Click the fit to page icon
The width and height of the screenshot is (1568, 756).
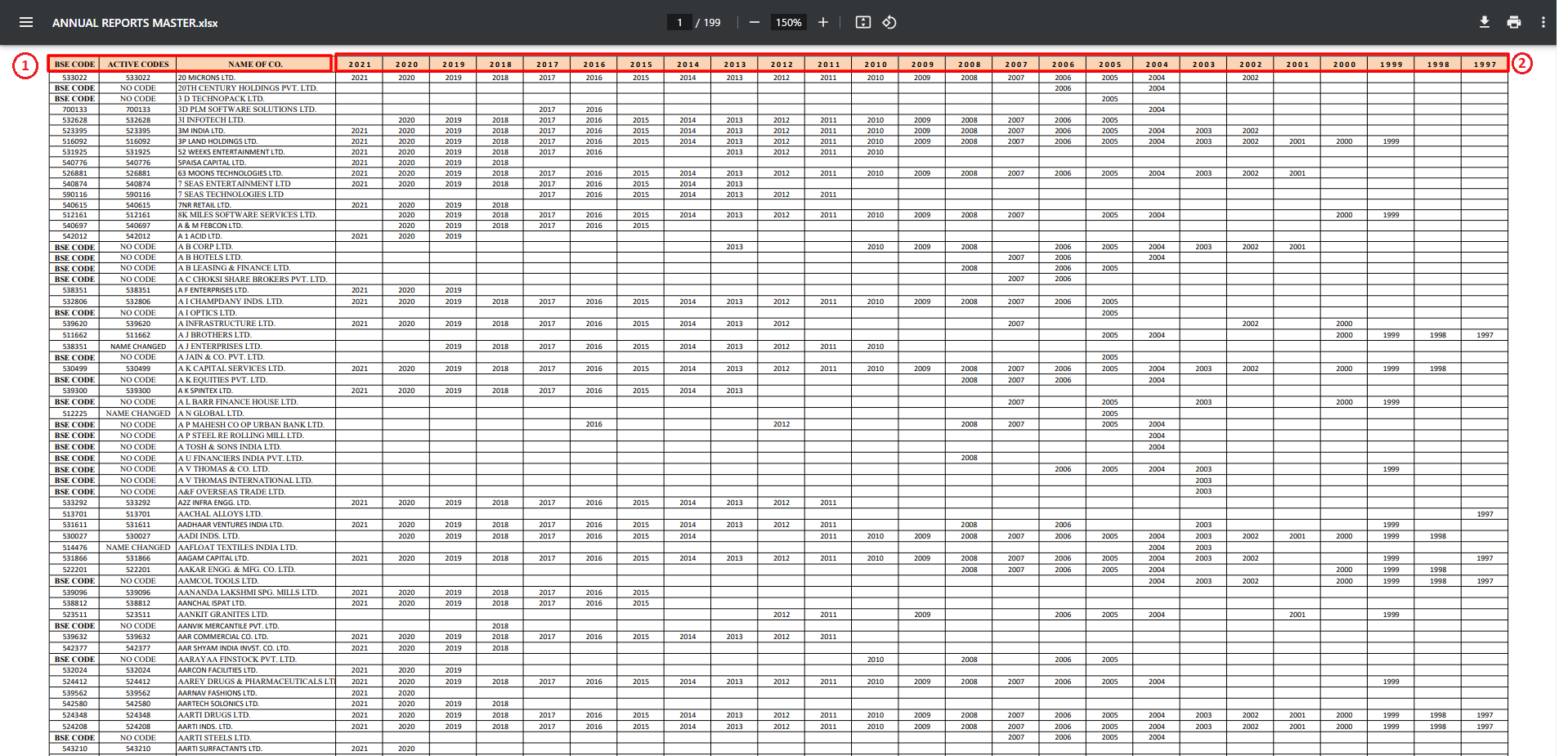(863, 22)
